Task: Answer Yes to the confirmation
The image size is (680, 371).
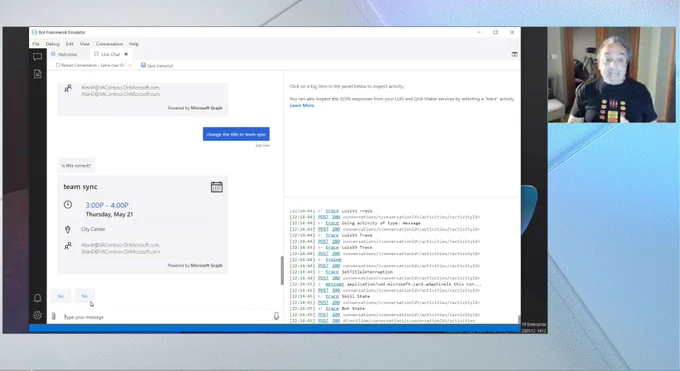Action: click(x=61, y=296)
